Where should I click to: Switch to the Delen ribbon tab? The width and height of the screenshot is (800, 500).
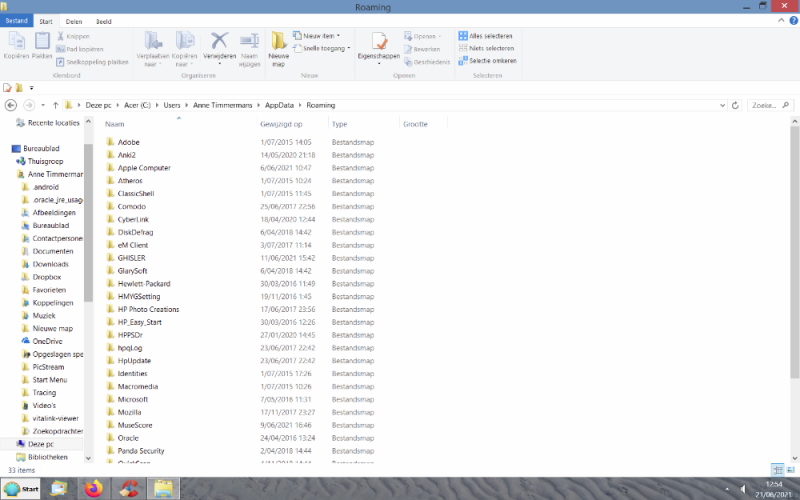pos(73,20)
